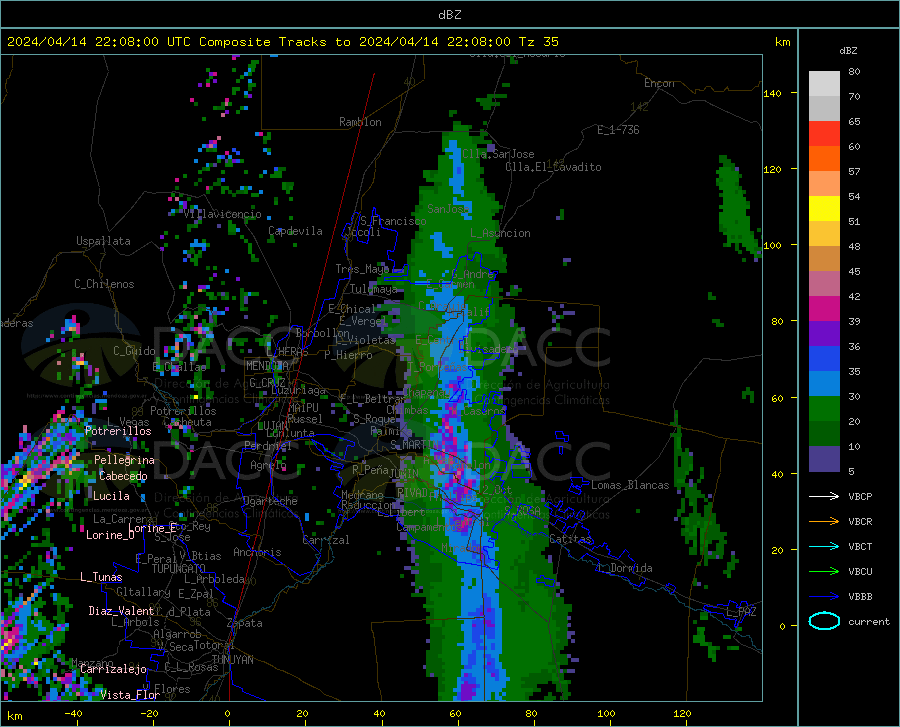Click the 'Ugarteche' label
This screenshot has width=900, height=727.
coord(270,501)
